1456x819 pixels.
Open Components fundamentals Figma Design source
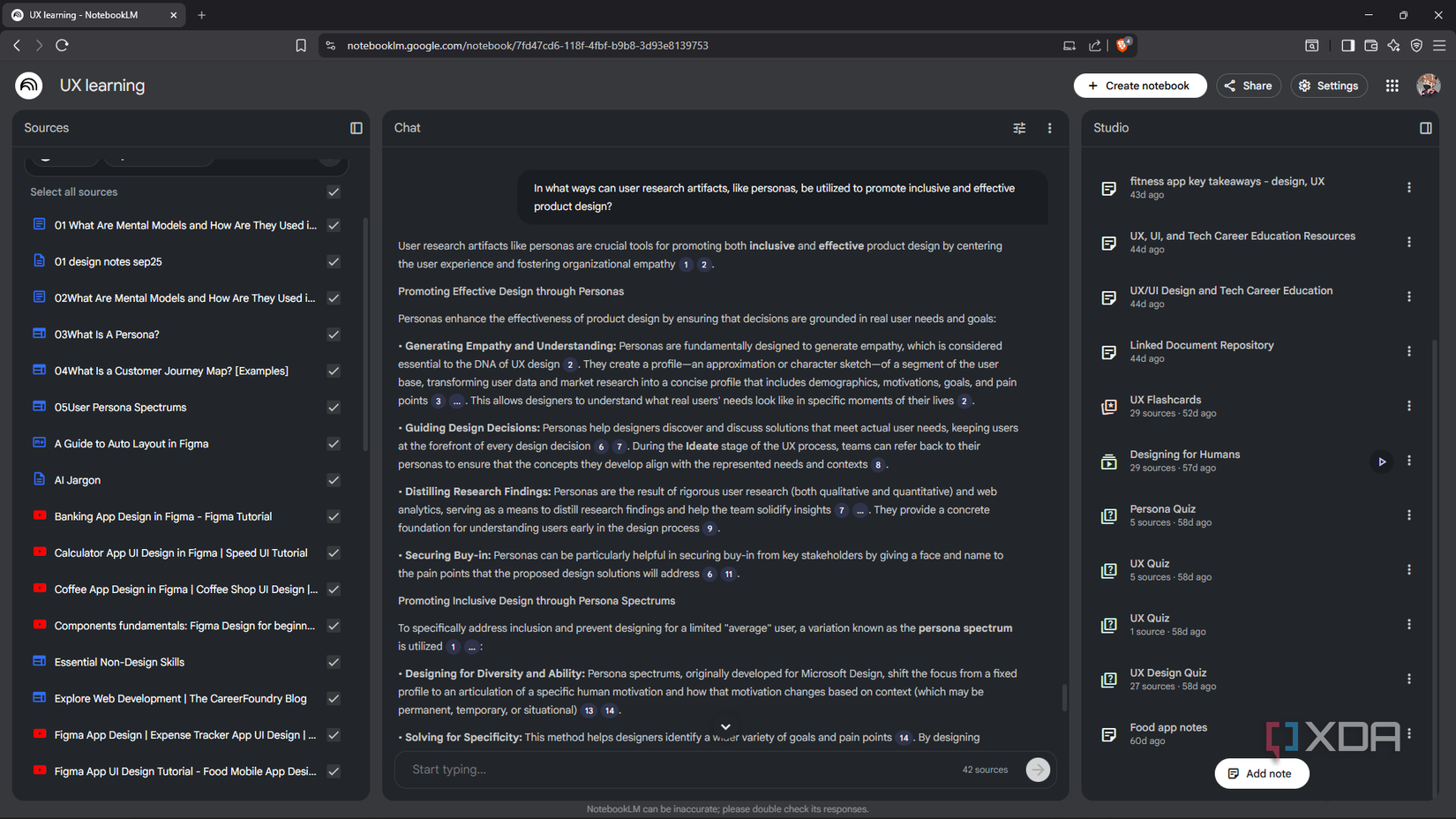click(x=184, y=626)
